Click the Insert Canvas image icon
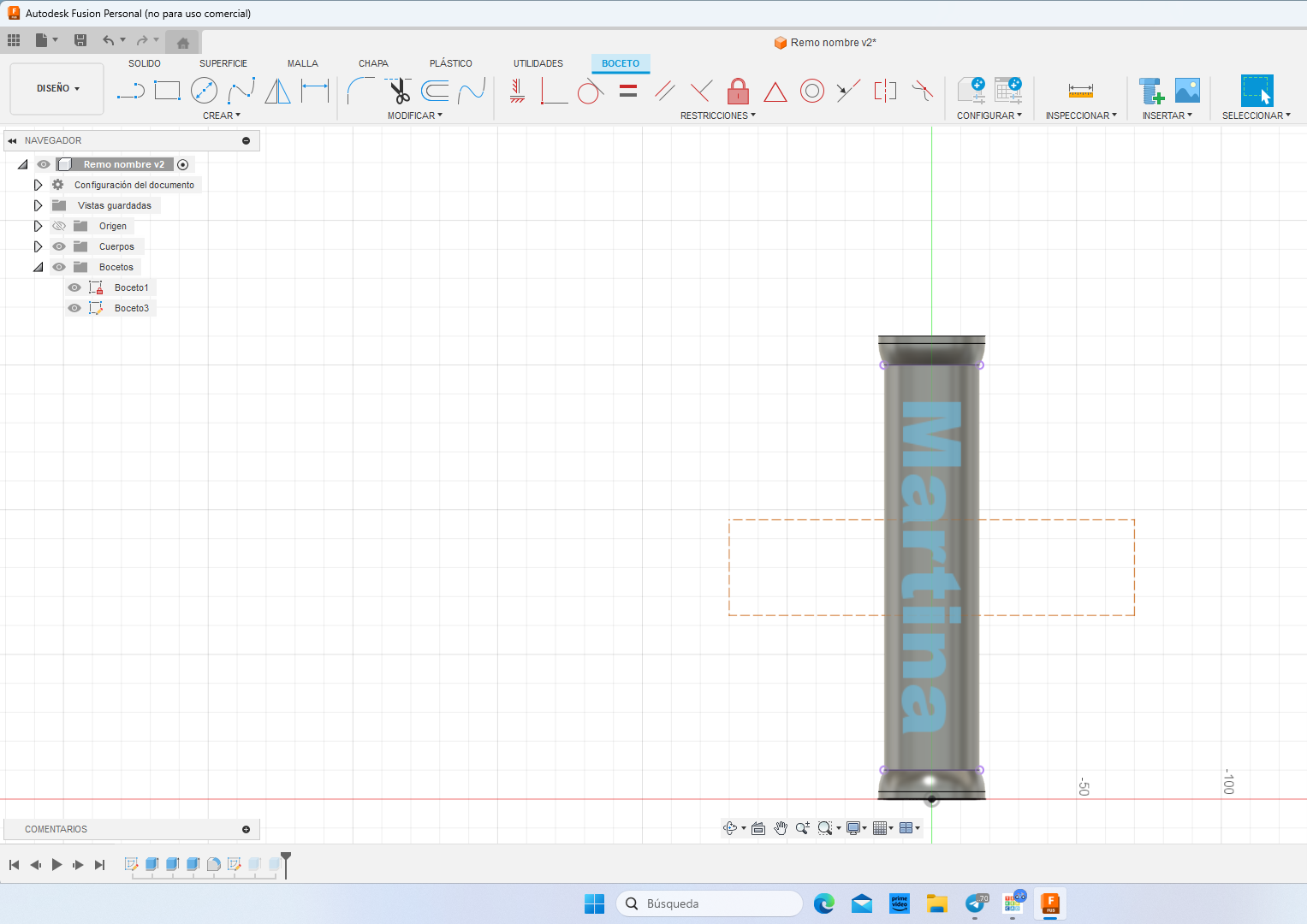Screen dimensions: 1307x924 coord(1187,91)
